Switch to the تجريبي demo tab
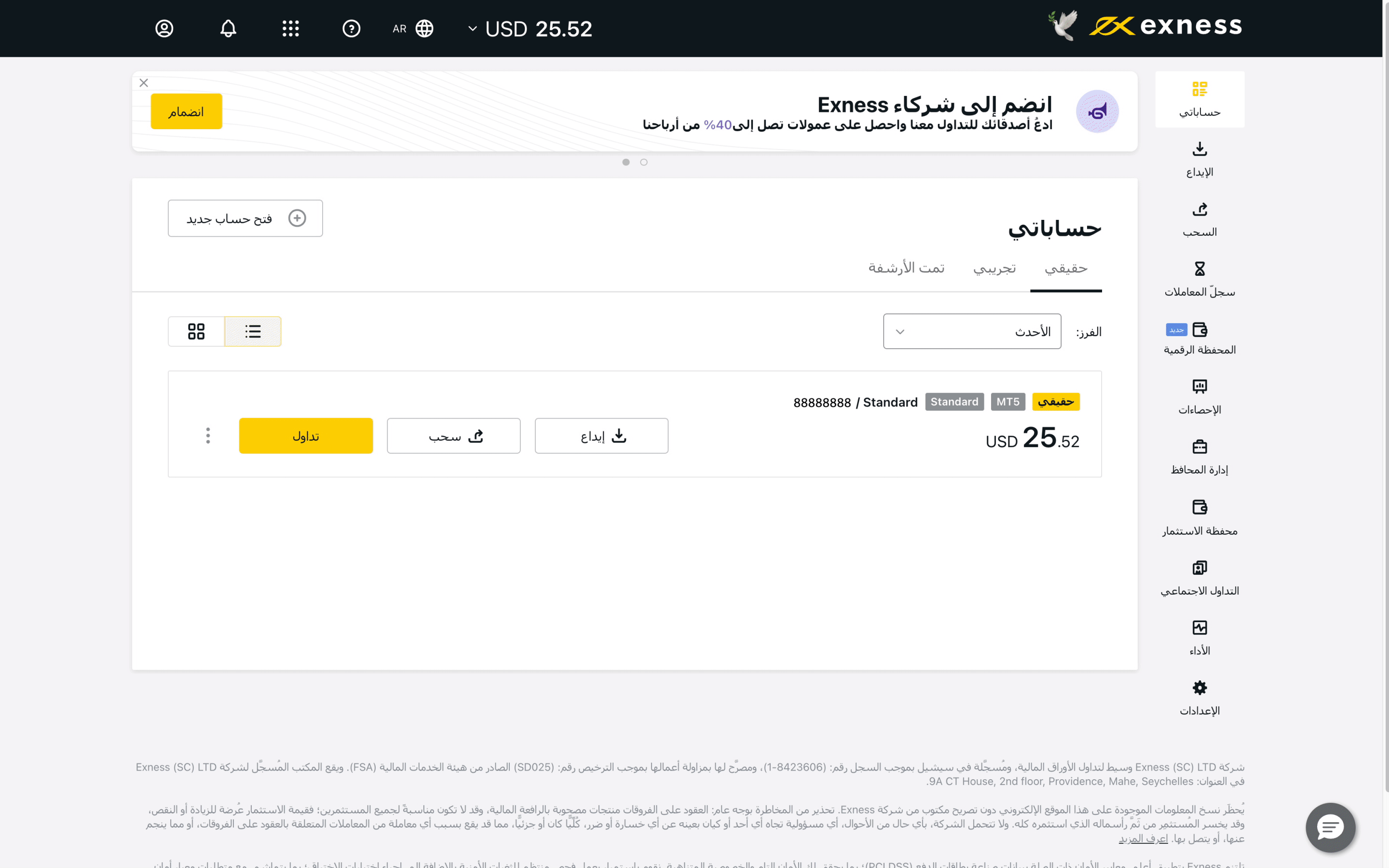 point(994,268)
